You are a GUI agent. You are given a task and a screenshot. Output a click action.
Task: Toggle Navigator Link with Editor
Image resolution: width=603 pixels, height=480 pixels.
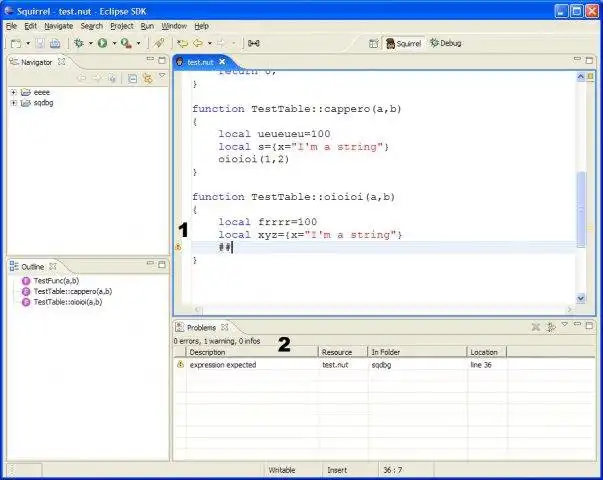[x=148, y=78]
